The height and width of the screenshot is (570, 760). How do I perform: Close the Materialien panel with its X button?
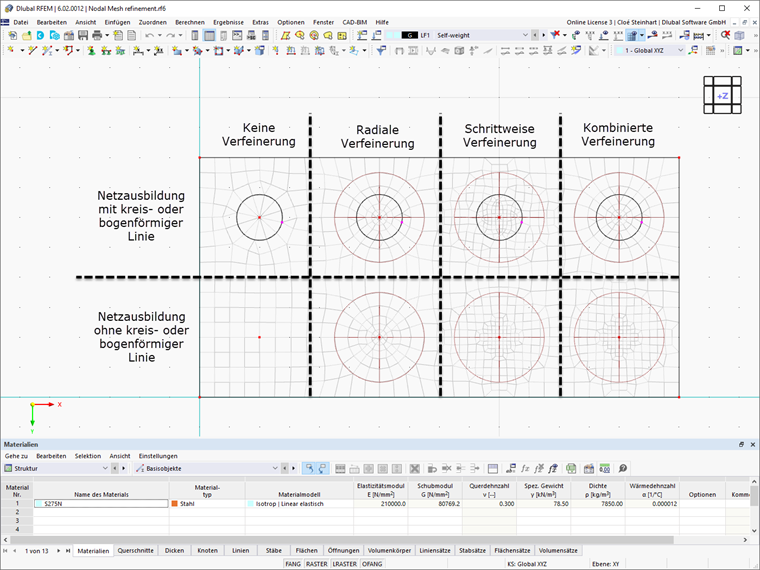tap(753, 444)
